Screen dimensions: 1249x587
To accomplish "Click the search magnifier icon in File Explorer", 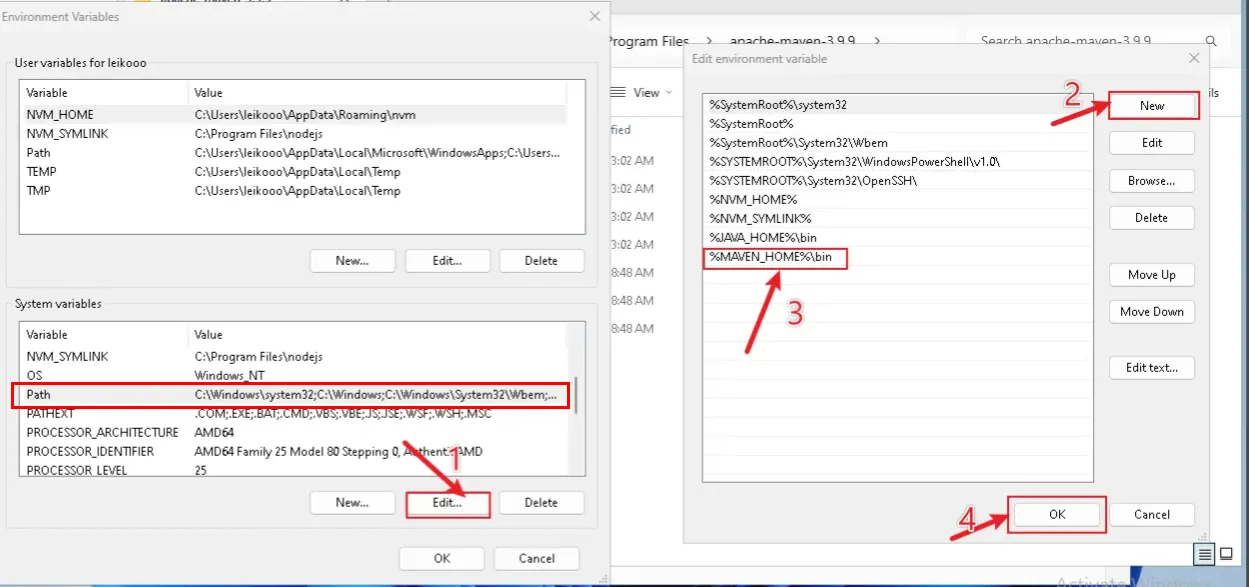I will coord(1210,42).
